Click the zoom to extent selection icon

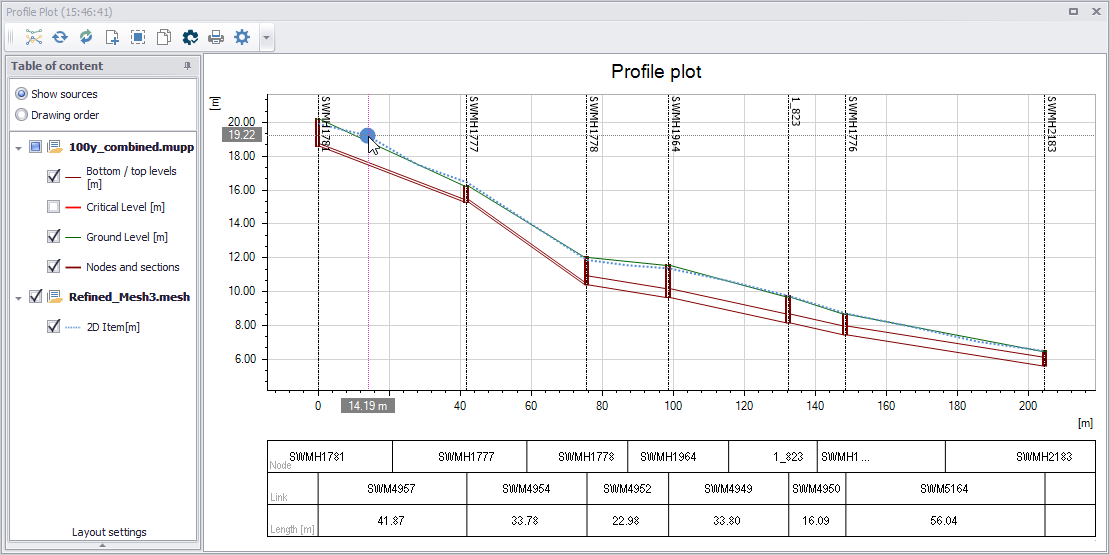coord(138,37)
